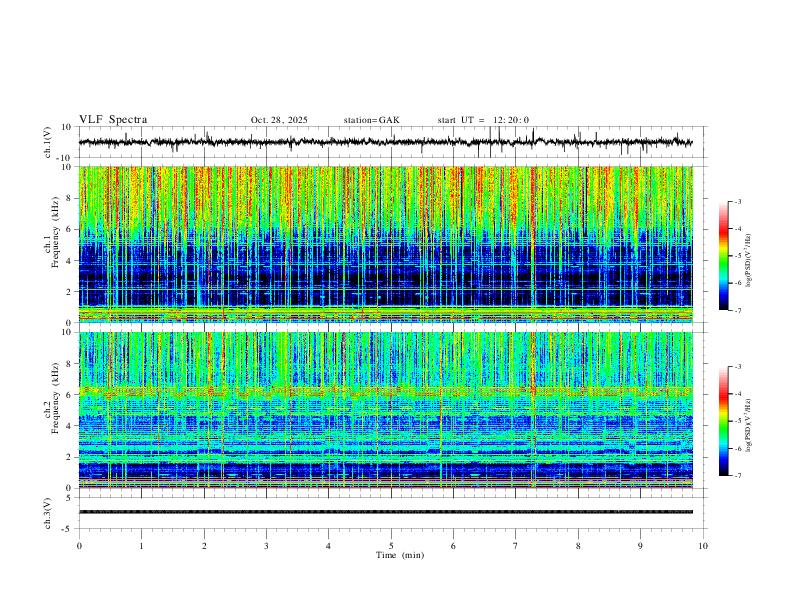The image size is (792, 612).
Task: Click the ch.2 spectrogram color scale bar
Action: [x=723, y=421]
